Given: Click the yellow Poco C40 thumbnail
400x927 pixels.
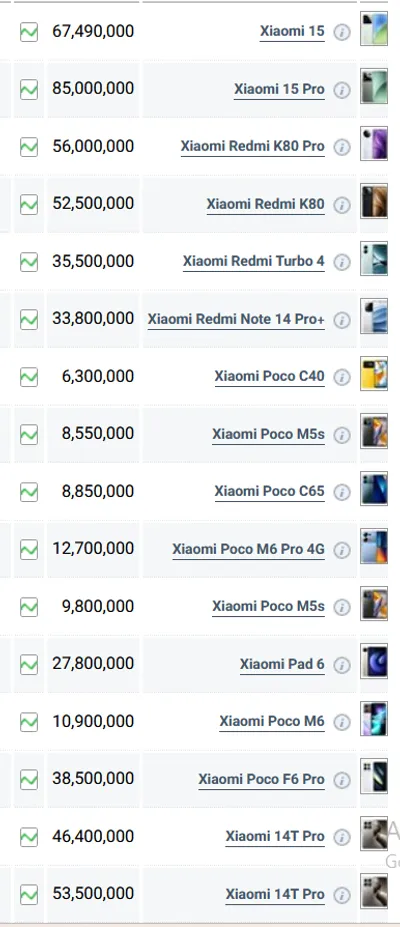Looking at the screenshot, I should point(374,374).
